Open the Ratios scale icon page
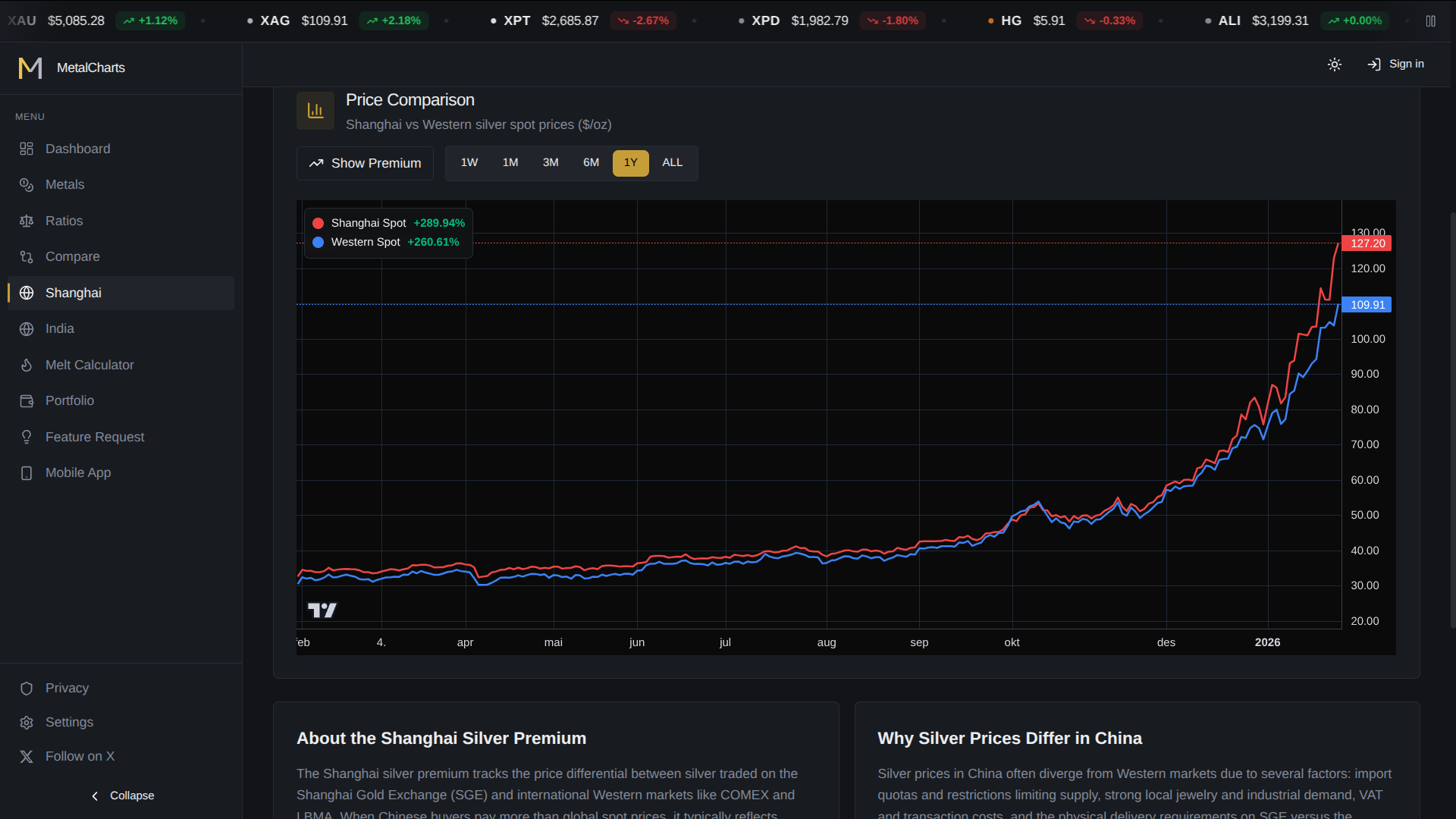The image size is (1456, 819). click(27, 221)
